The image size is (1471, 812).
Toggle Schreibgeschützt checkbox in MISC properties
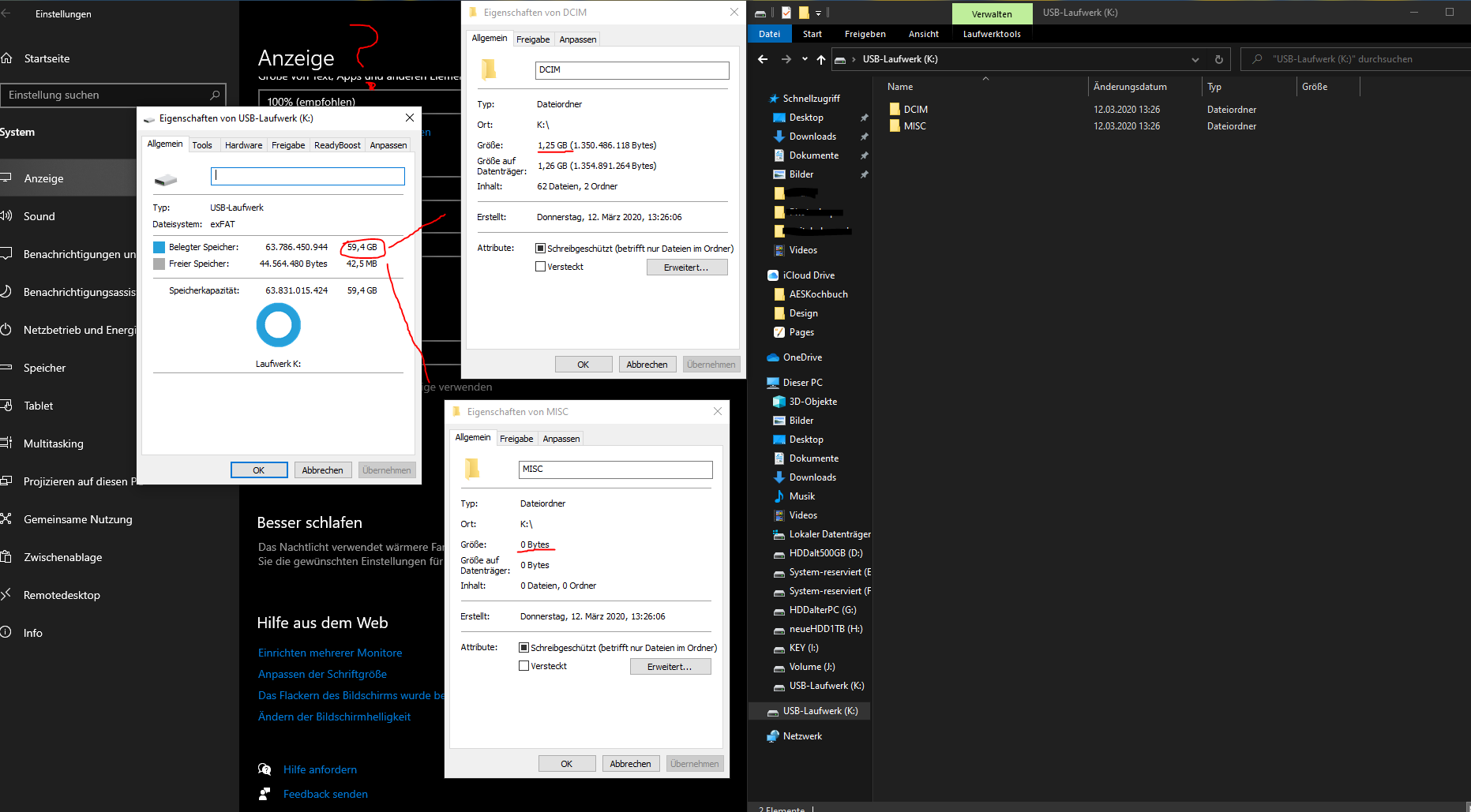(523, 647)
